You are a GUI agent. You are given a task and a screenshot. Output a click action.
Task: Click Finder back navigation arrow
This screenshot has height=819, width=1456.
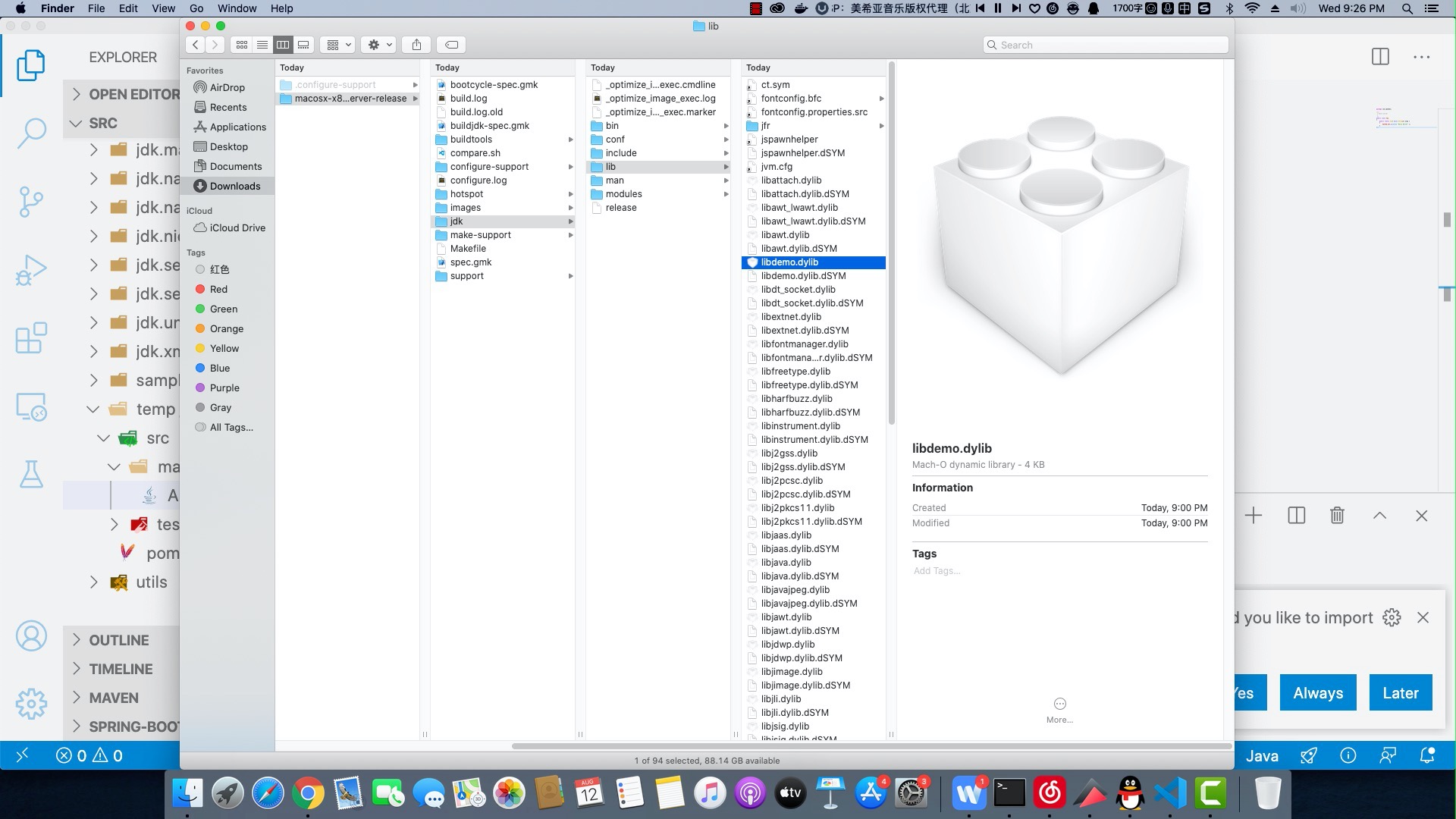click(x=196, y=45)
